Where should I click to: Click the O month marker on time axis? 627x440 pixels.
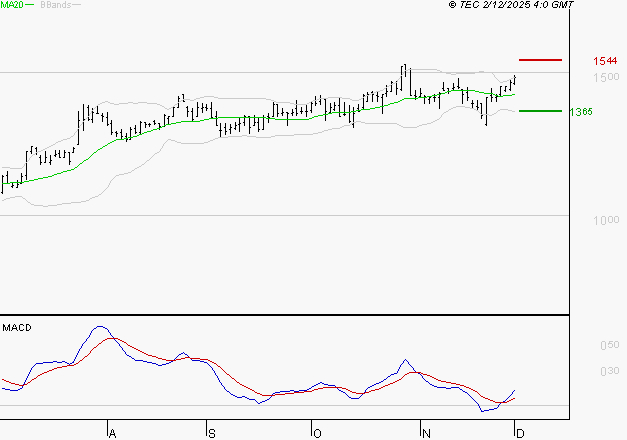(x=317, y=434)
